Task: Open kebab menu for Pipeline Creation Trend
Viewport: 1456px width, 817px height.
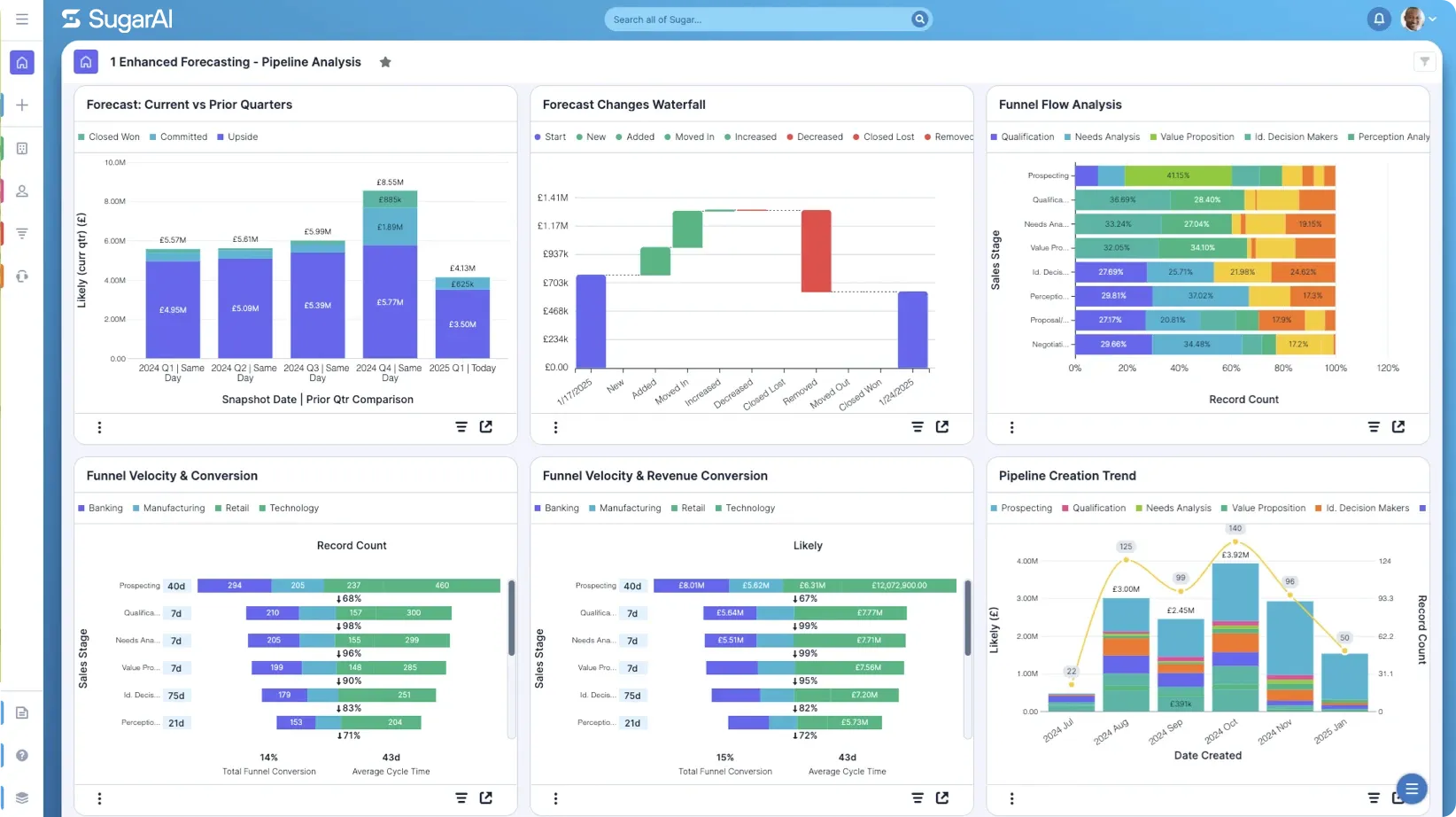Action: click(x=1011, y=798)
